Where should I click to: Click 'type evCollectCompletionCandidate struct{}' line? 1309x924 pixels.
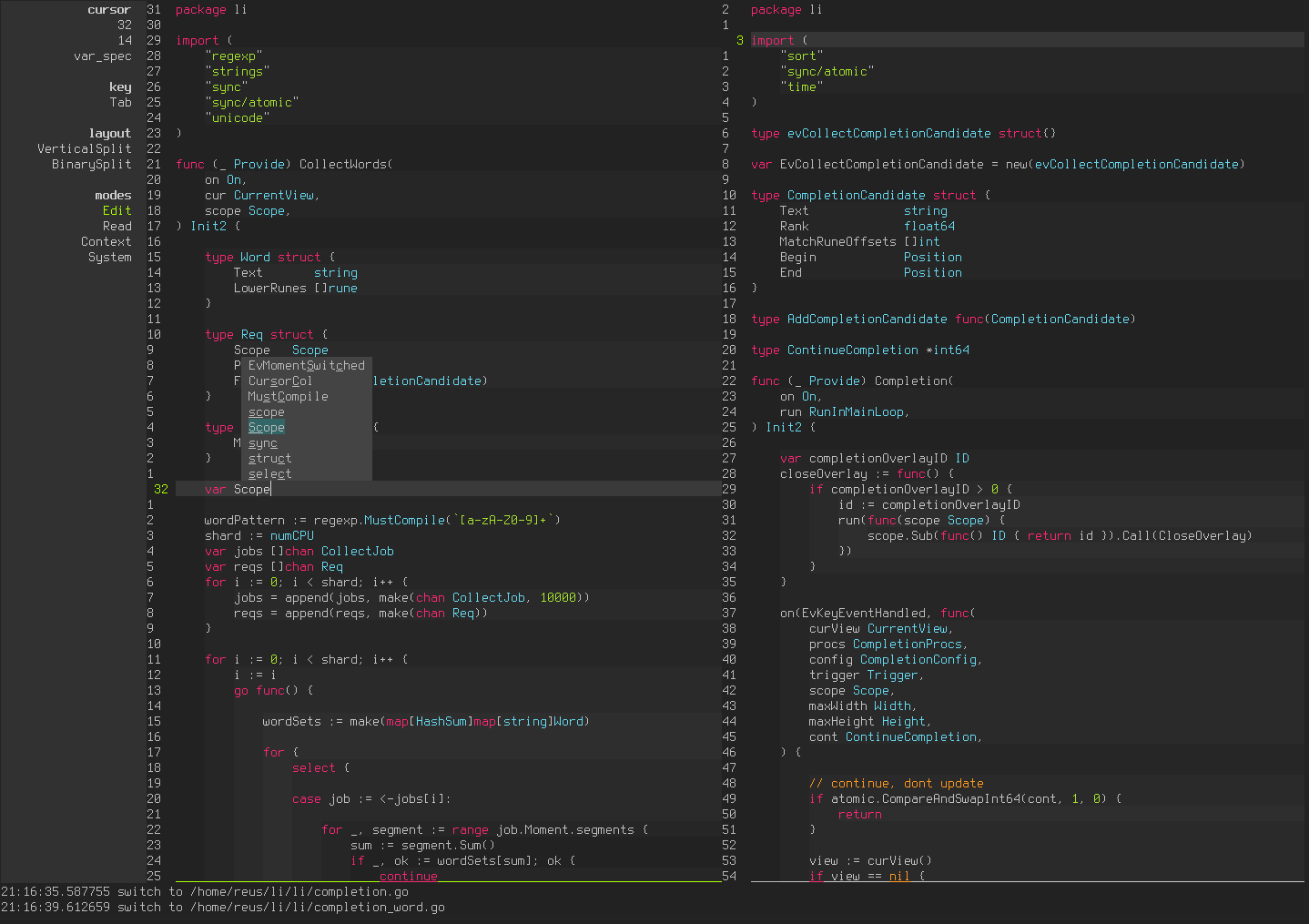(903, 133)
